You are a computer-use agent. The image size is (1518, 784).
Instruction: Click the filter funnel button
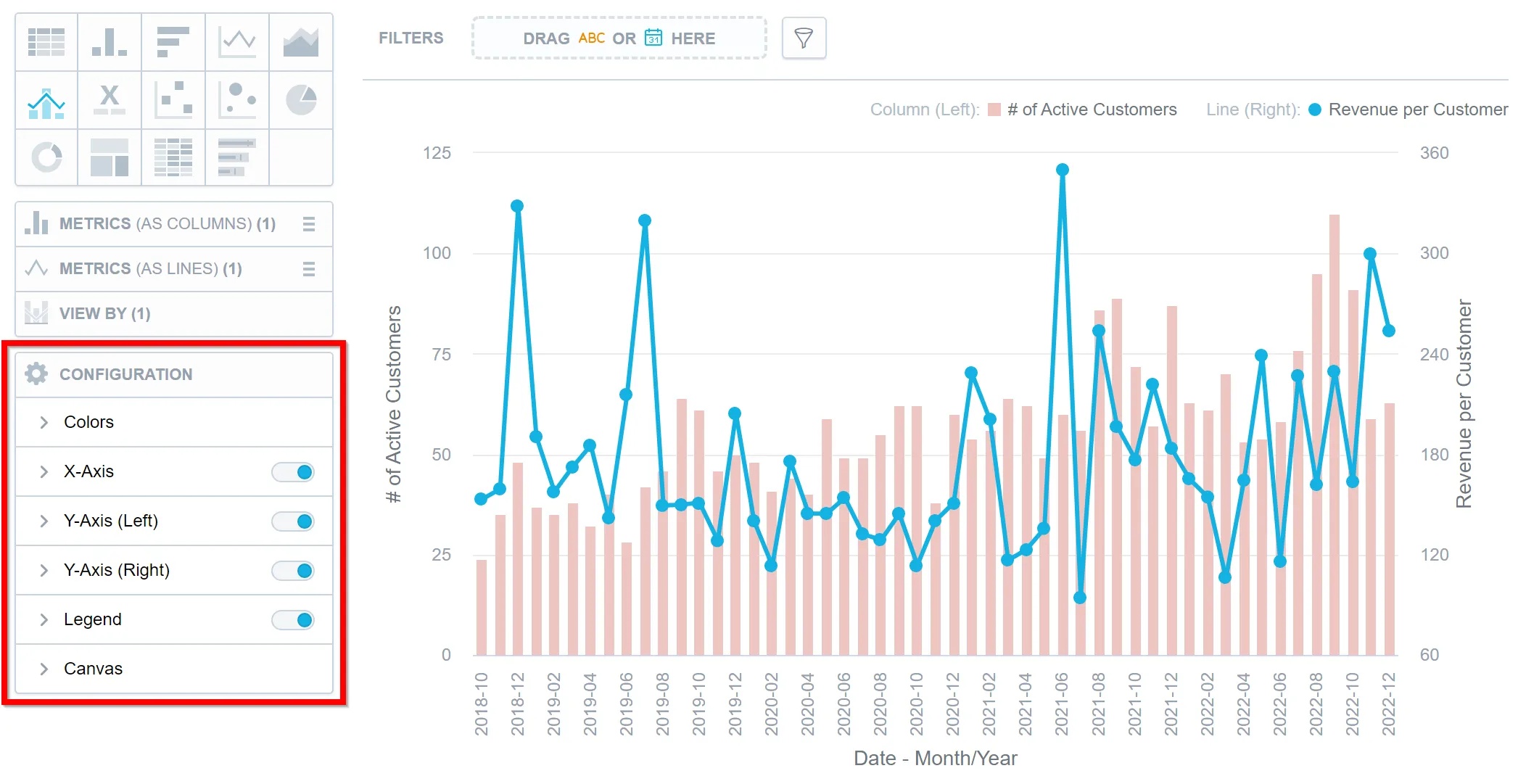[x=804, y=38]
